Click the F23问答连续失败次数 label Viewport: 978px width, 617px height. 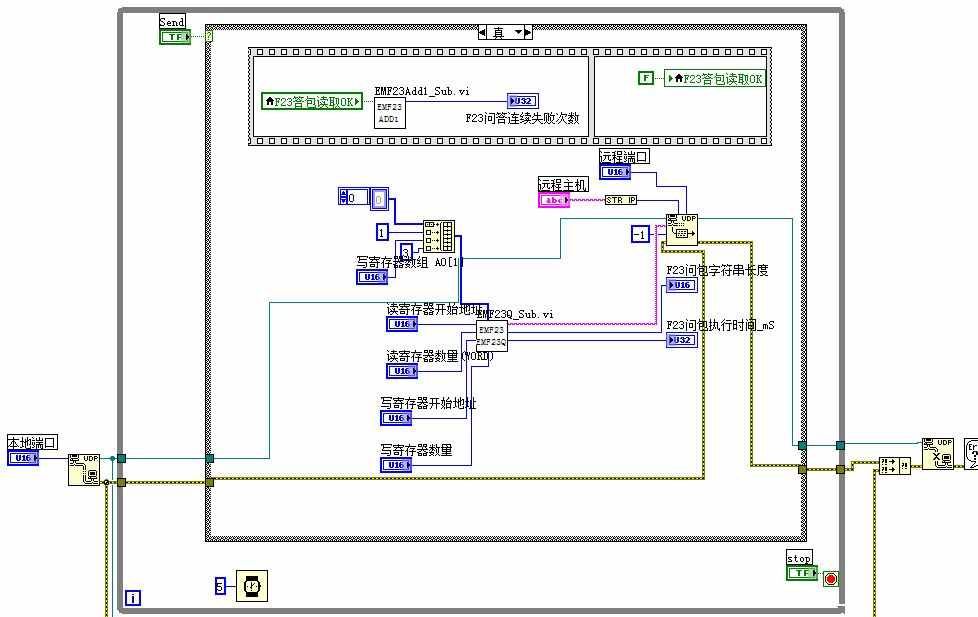point(523,118)
